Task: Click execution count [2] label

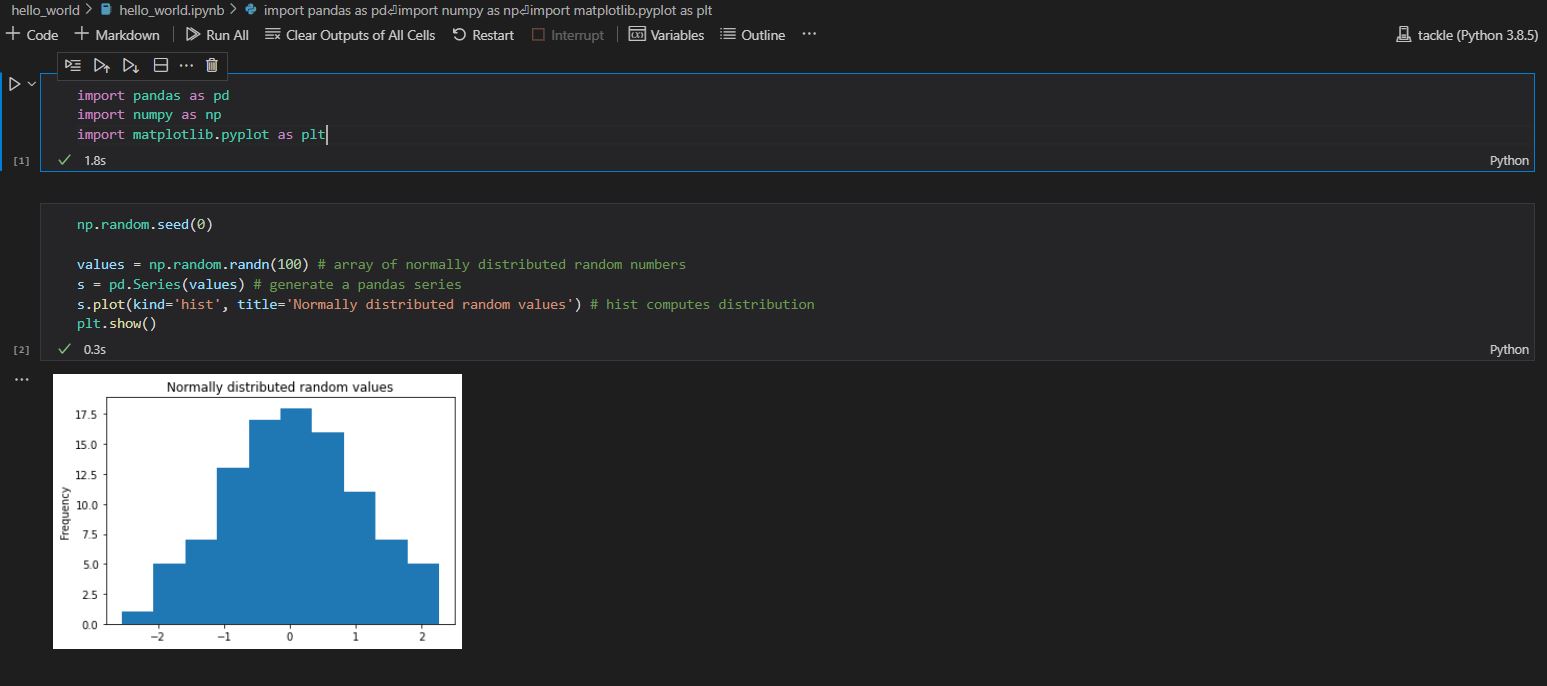Action: coord(22,350)
